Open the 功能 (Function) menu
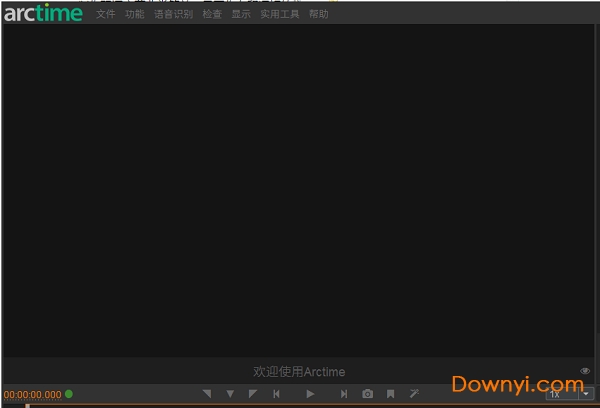The width and height of the screenshot is (600, 408). click(135, 15)
